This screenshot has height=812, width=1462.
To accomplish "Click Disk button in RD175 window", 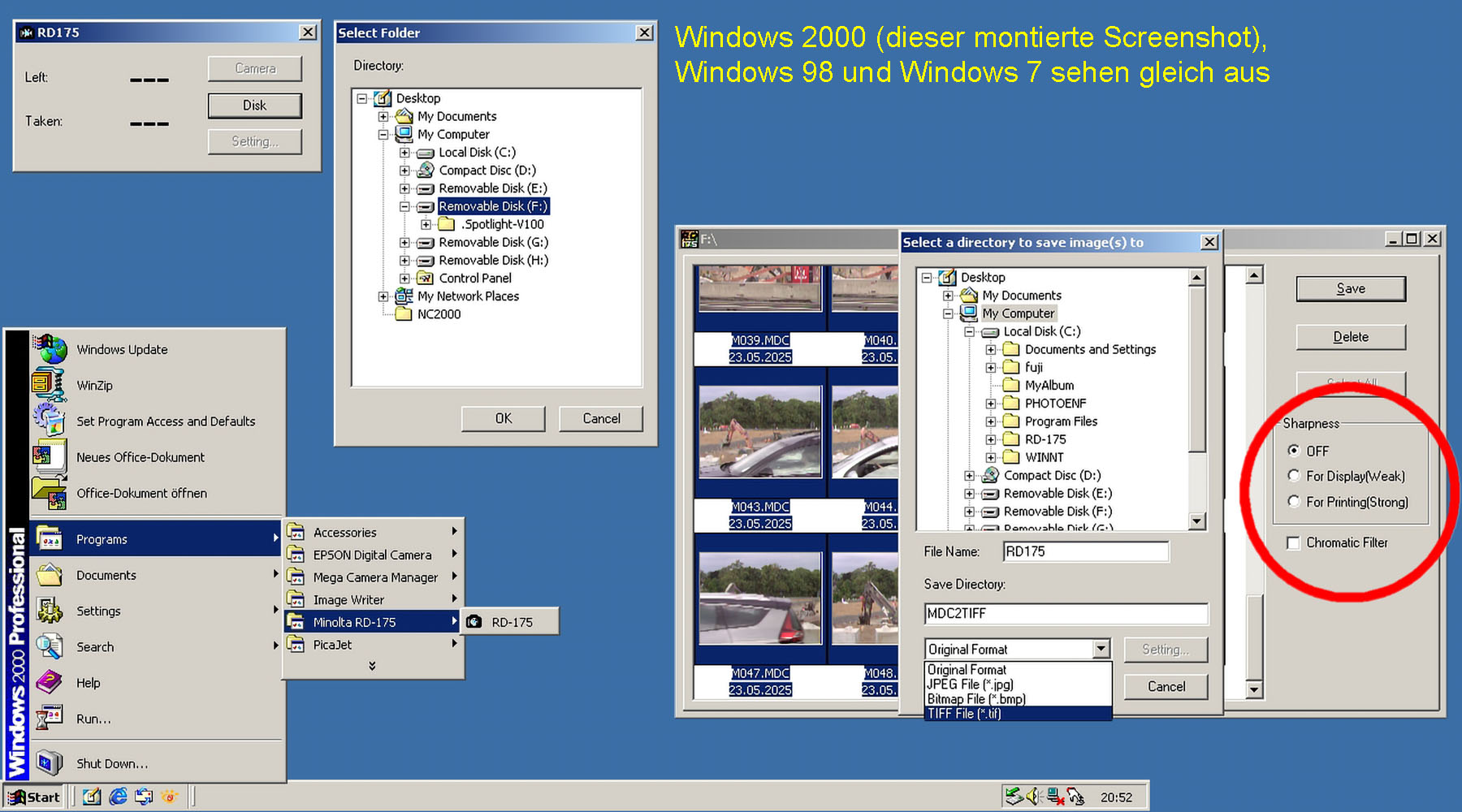I will [254, 106].
